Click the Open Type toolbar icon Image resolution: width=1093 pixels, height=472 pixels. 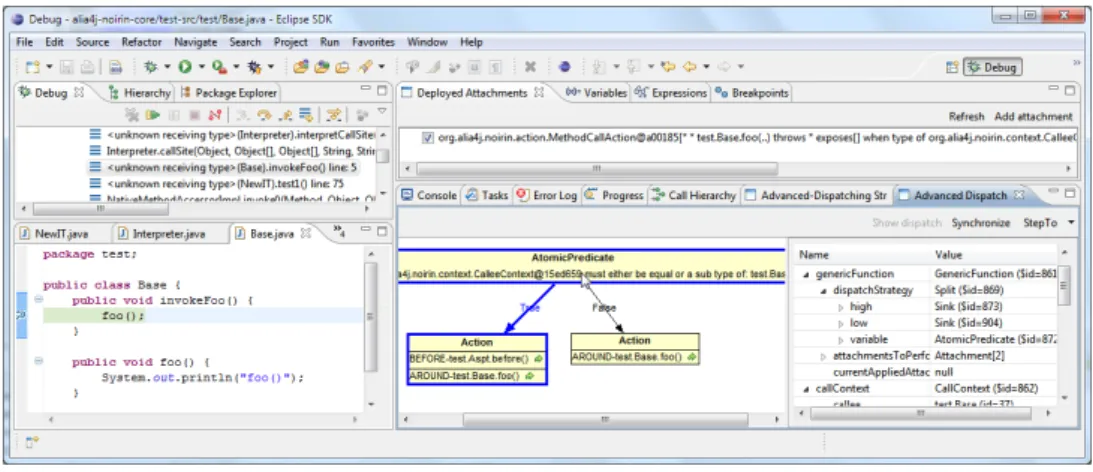pyautogui.click(x=342, y=67)
